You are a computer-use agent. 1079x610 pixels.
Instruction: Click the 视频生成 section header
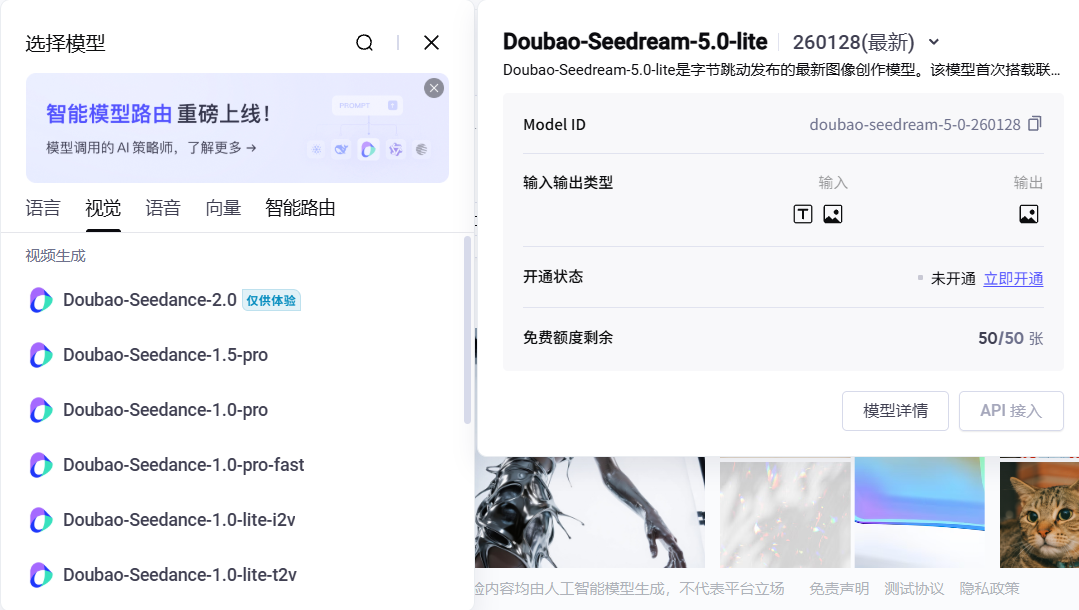click(x=56, y=256)
